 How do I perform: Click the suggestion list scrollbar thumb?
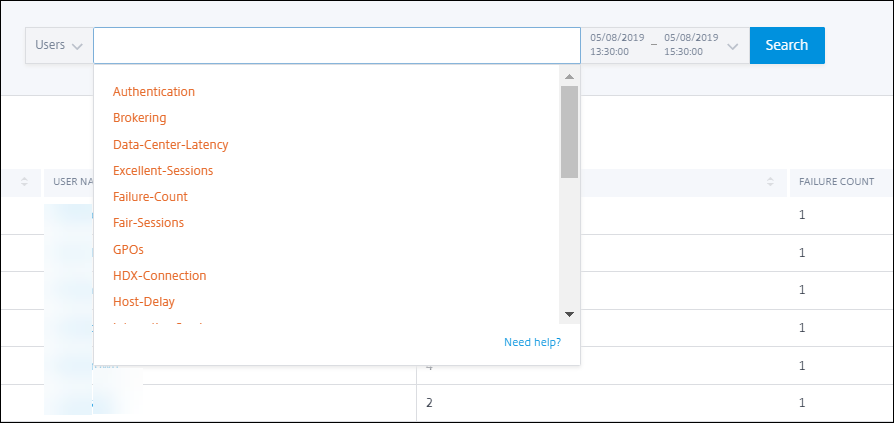tap(569, 132)
